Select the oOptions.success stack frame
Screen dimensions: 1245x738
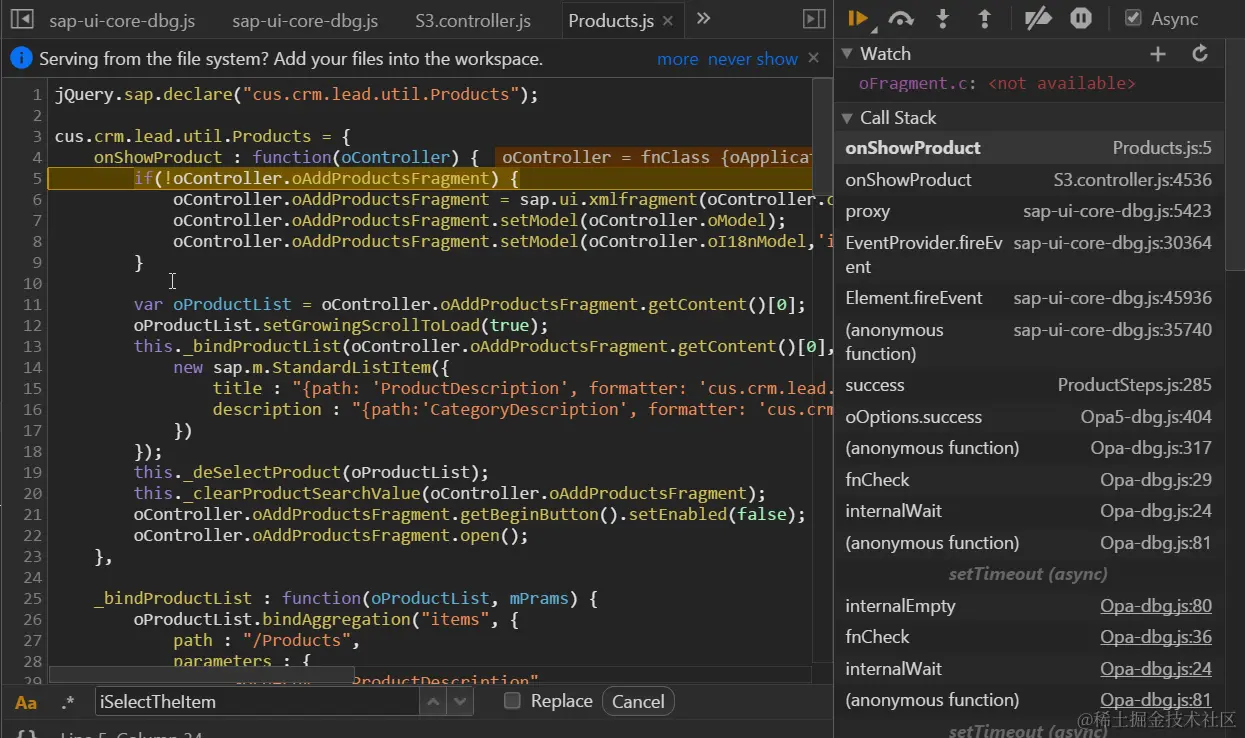tap(1028, 417)
